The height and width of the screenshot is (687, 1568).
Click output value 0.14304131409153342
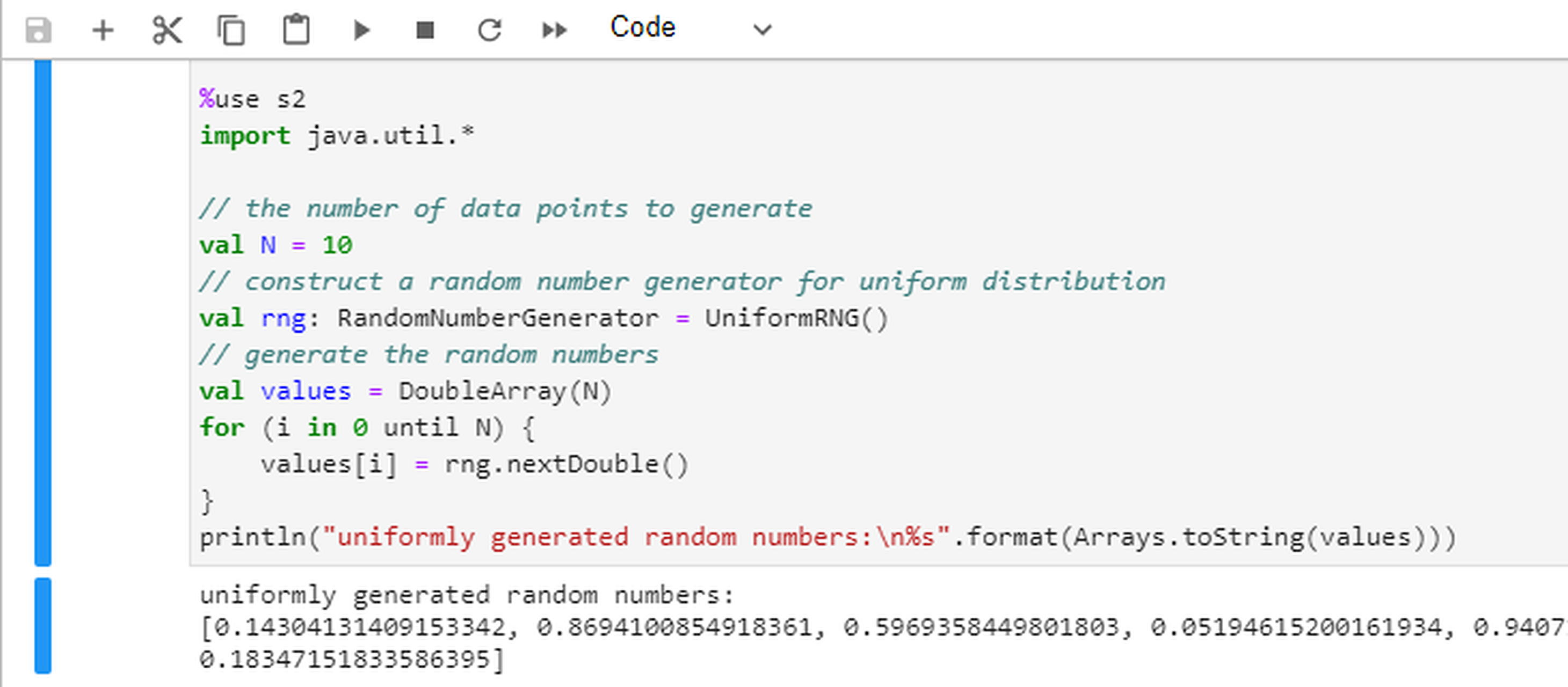360,627
